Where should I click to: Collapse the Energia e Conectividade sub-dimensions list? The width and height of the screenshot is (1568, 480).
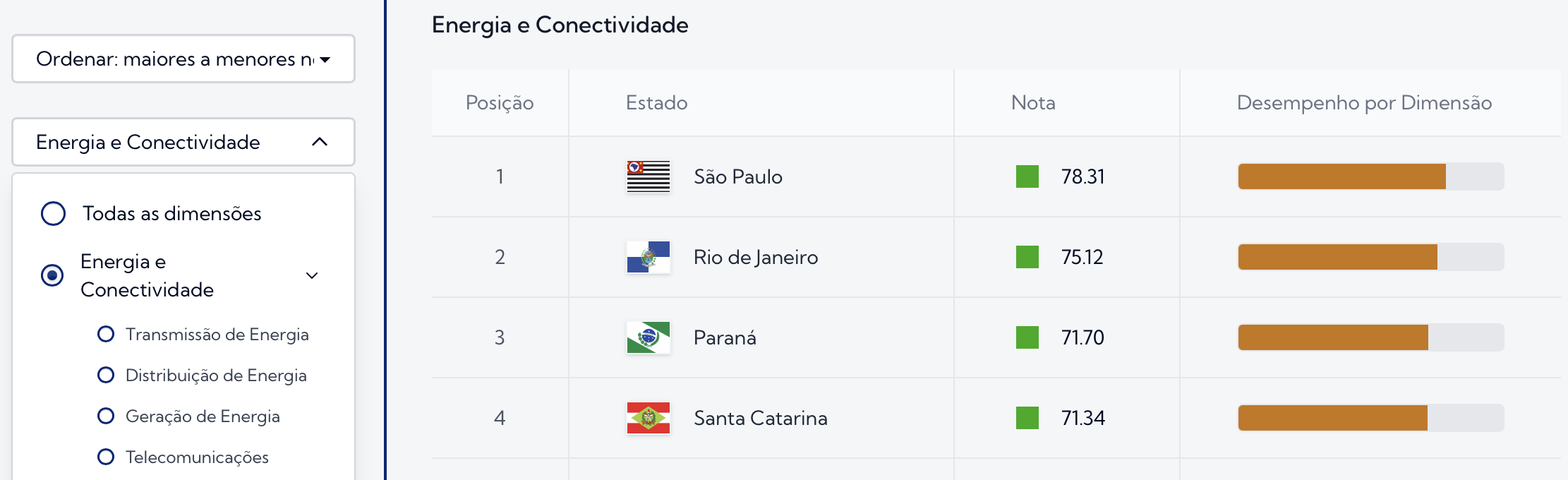coord(310,275)
